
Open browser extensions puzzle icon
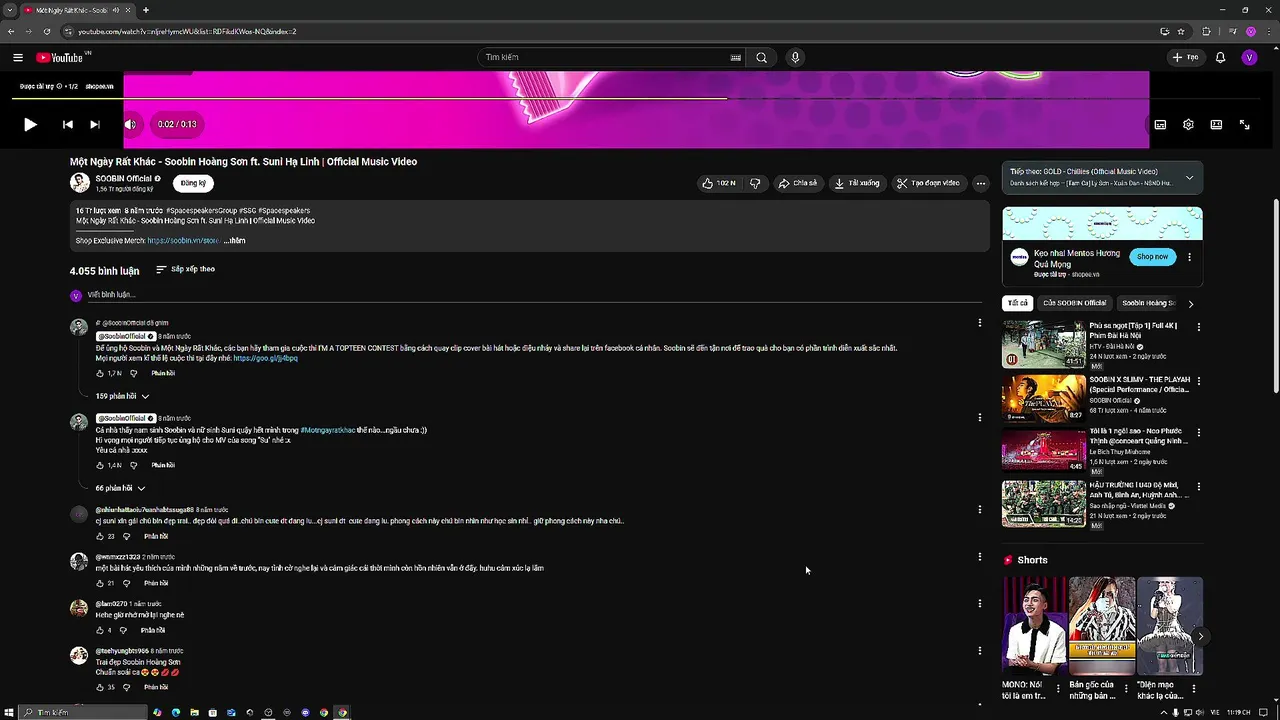(1206, 31)
